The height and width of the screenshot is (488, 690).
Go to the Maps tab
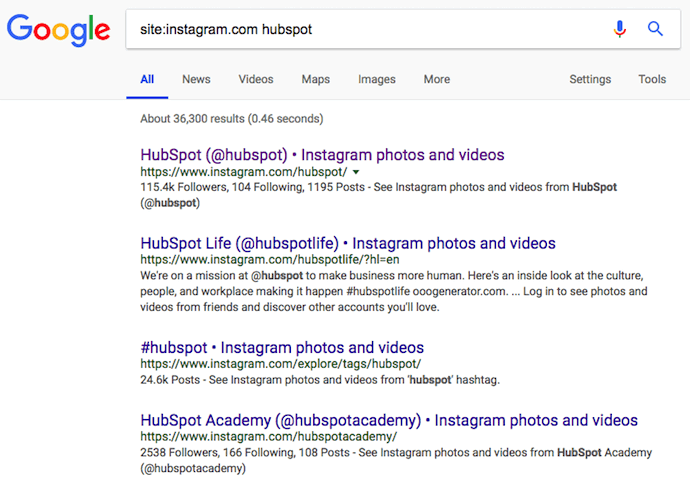pos(316,79)
